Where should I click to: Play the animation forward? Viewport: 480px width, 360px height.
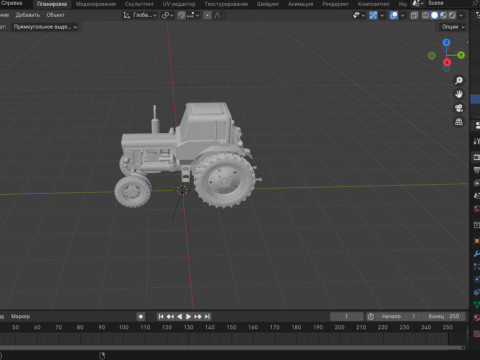[188, 317]
